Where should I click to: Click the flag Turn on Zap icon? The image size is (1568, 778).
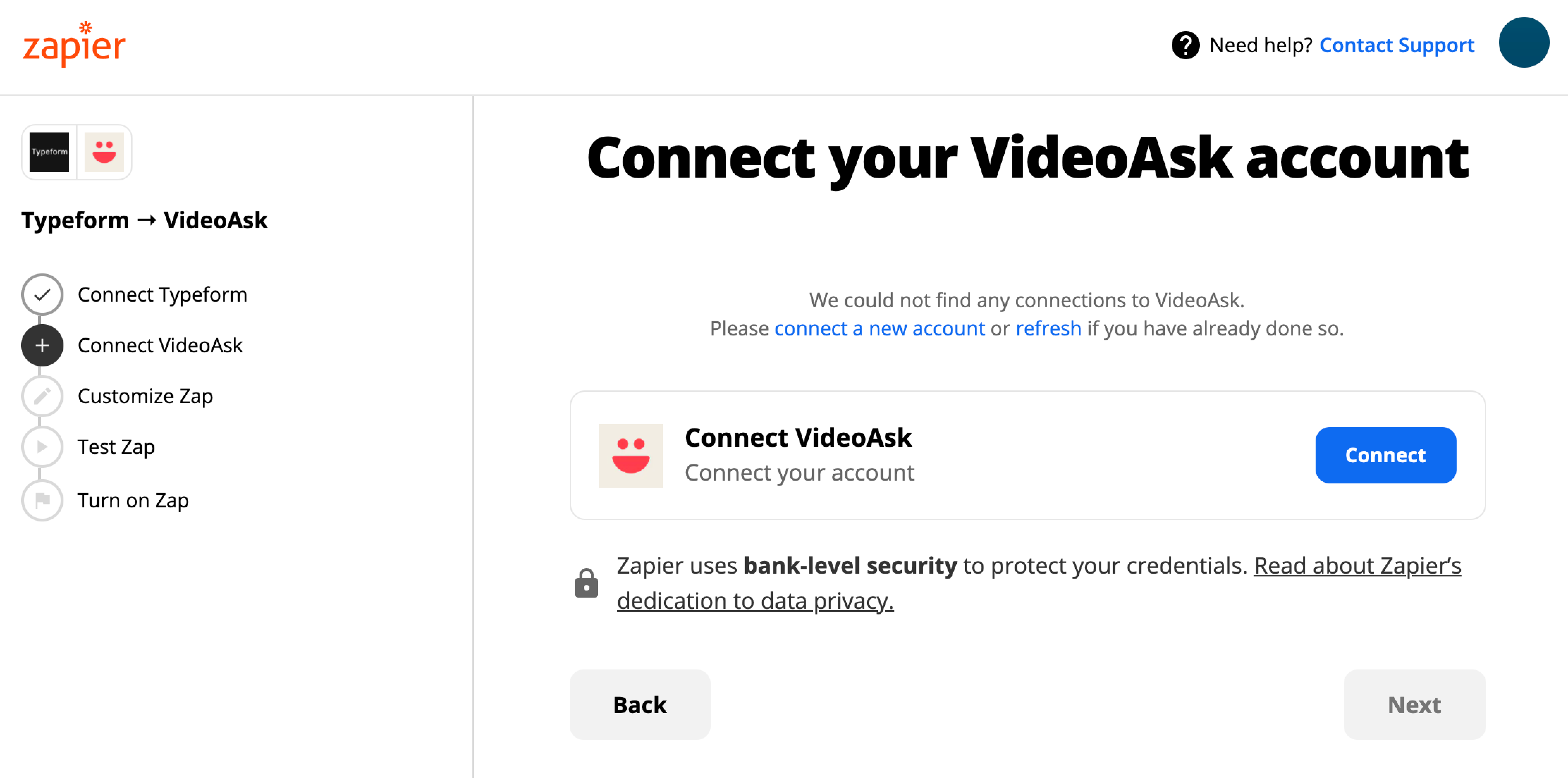pos(42,500)
